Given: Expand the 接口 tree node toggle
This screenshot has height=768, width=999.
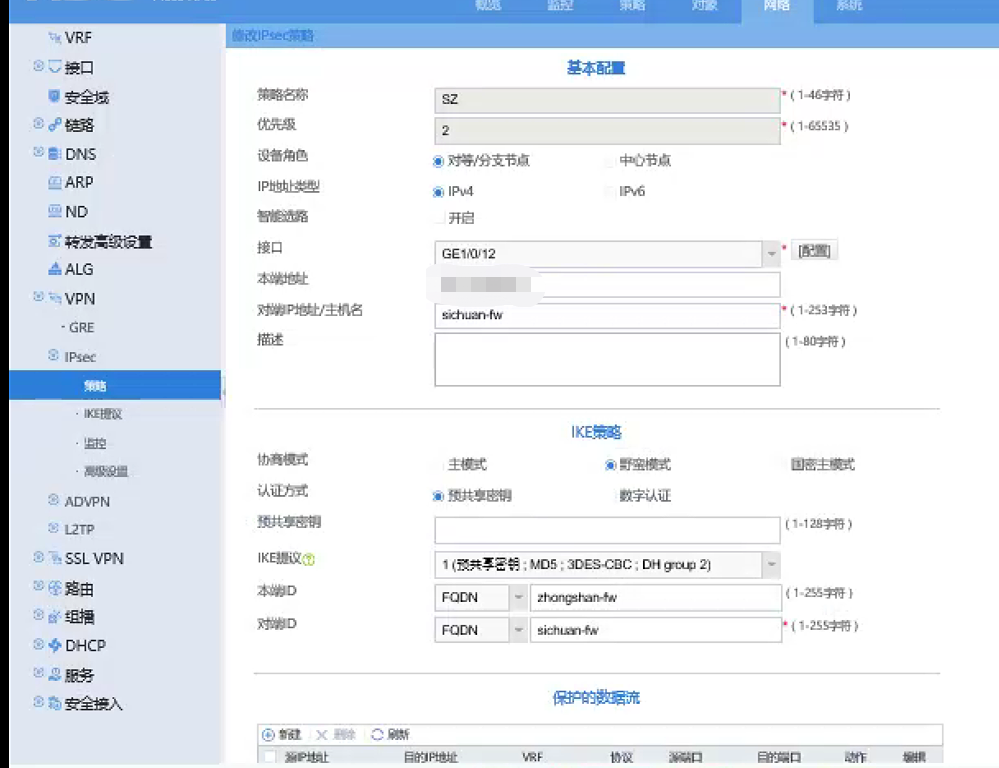Looking at the screenshot, I should click(x=38, y=66).
